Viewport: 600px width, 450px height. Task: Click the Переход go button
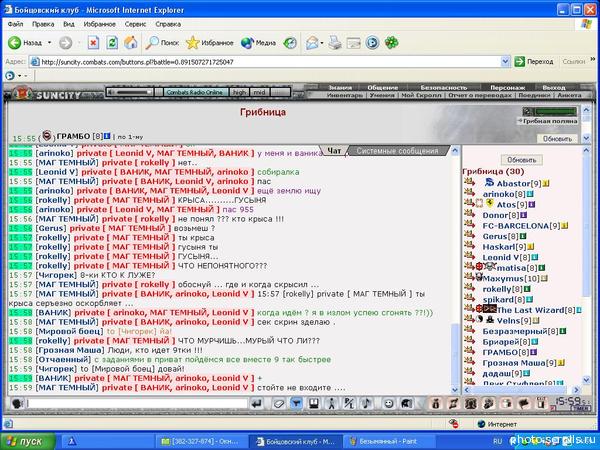534,61
